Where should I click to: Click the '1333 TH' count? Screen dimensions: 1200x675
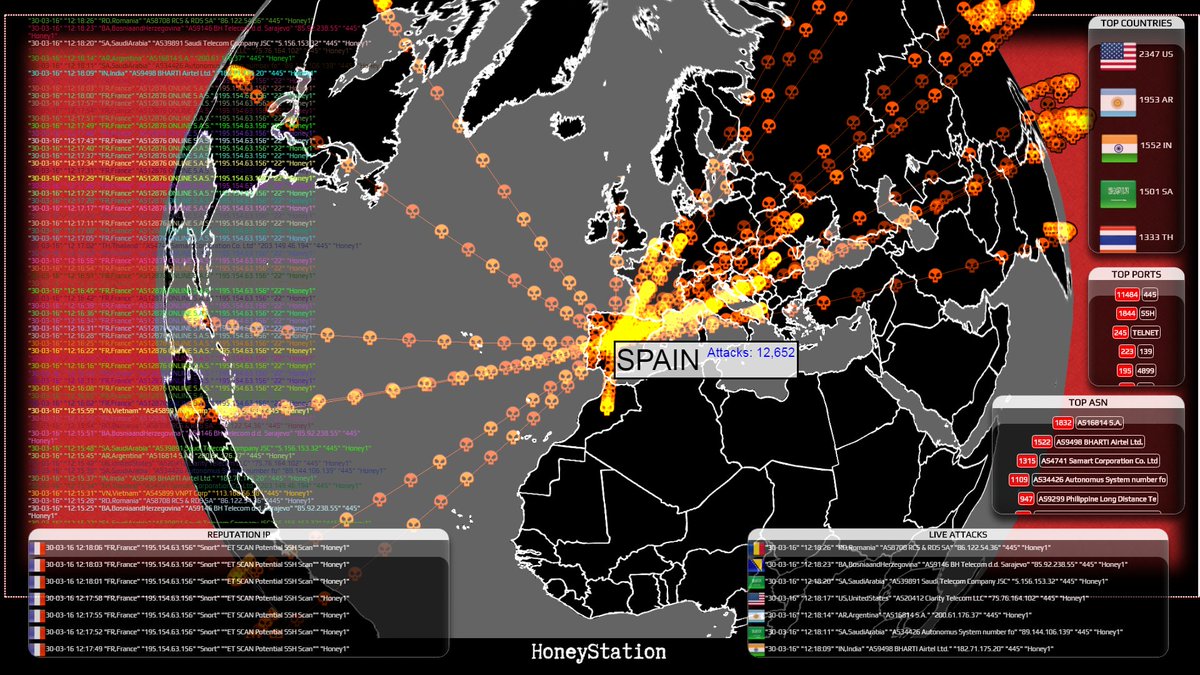[x=1156, y=238]
